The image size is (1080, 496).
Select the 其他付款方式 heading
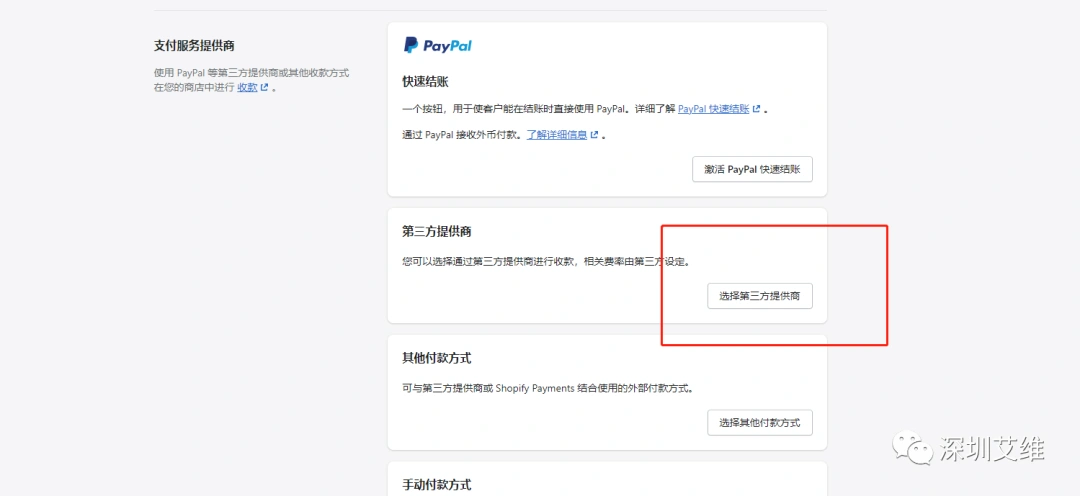(x=437, y=358)
